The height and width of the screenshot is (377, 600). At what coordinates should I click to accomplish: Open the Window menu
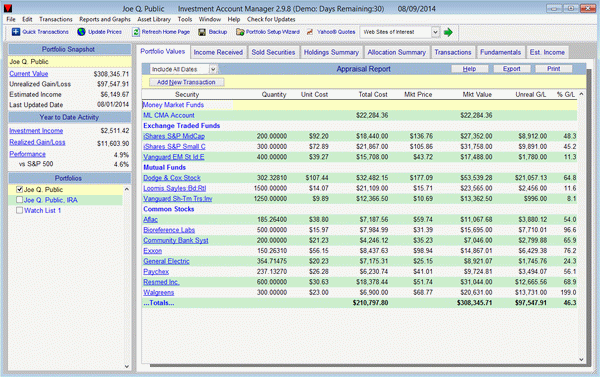pyautogui.click(x=210, y=19)
